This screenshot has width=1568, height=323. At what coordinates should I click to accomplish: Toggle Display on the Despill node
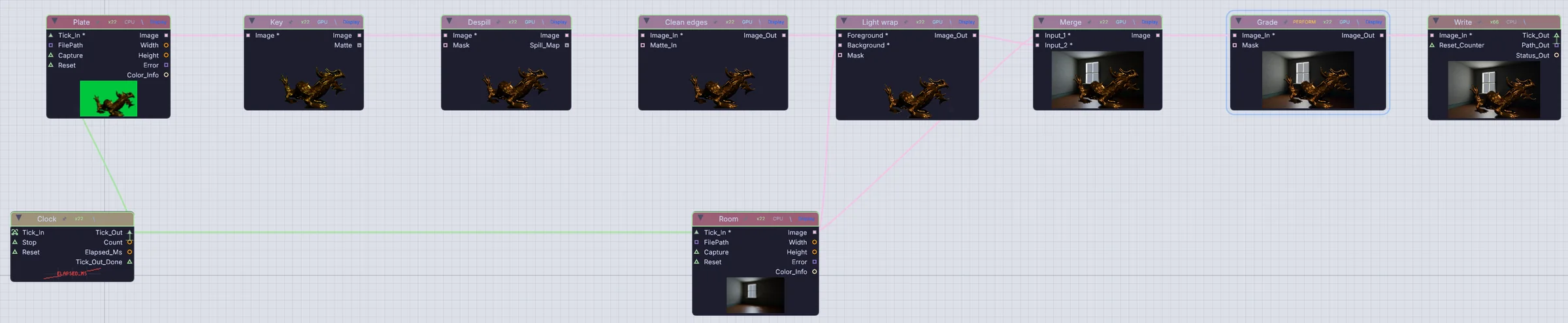pos(559,22)
